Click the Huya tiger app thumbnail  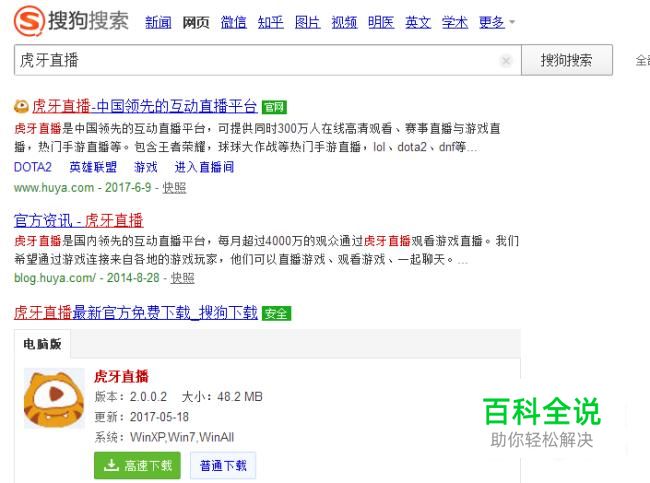point(54,398)
